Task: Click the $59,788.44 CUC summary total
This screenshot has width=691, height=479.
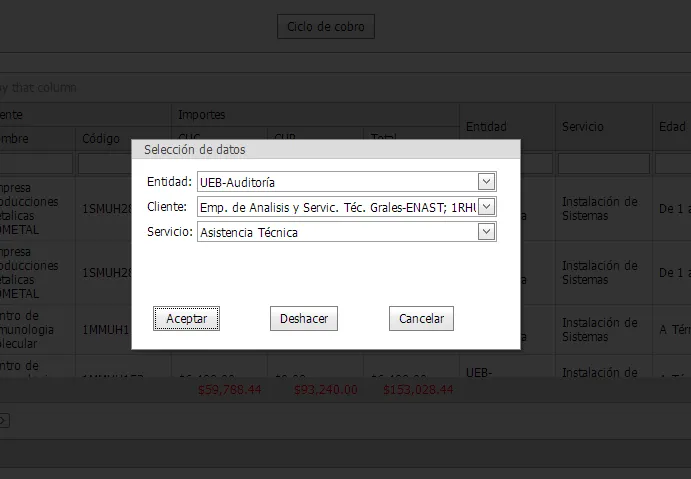Action: click(x=229, y=390)
